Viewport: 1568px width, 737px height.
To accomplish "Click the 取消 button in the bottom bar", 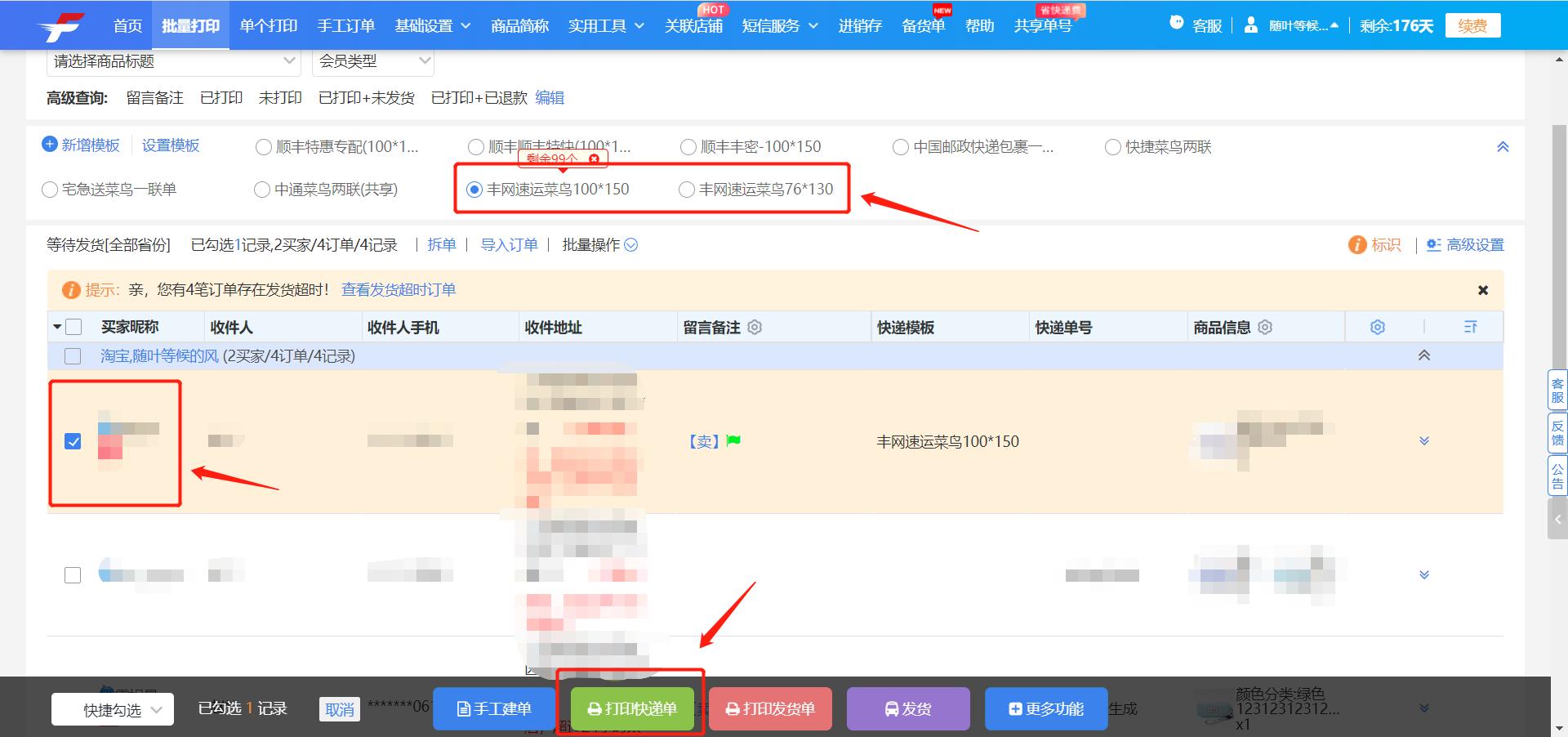I will coord(340,709).
